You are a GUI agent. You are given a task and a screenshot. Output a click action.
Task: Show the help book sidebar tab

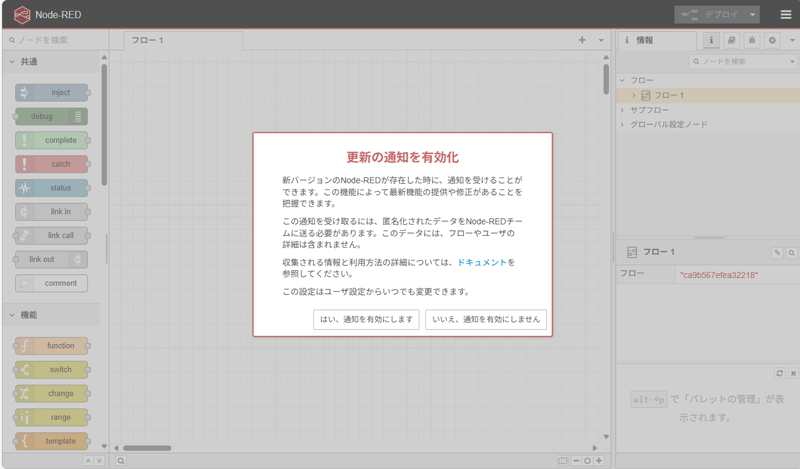coord(732,40)
